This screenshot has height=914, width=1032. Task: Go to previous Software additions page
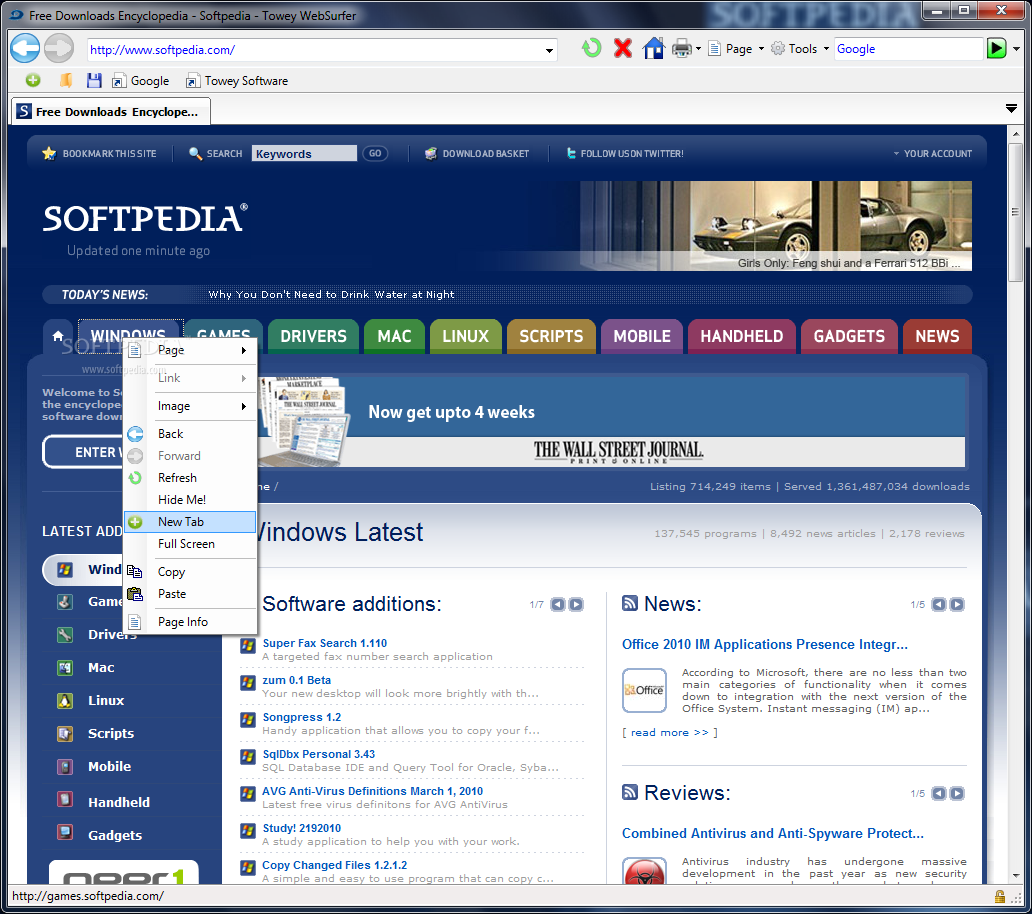pyautogui.click(x=558, y=604)
